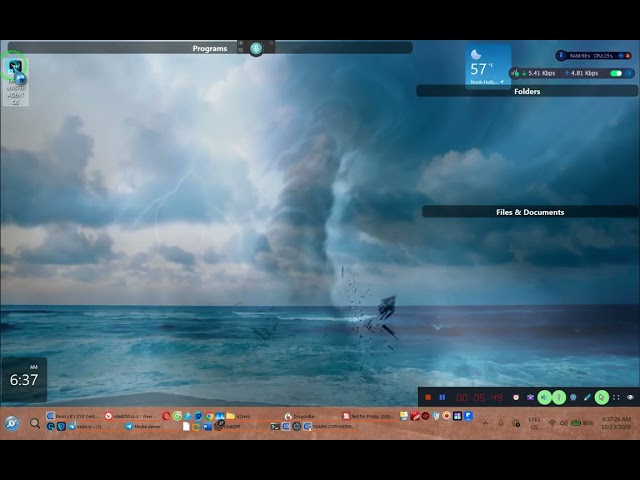640x480 pixels.
Task: Toggle system sound in the recorder bar
Action: [x=544, y=397]
